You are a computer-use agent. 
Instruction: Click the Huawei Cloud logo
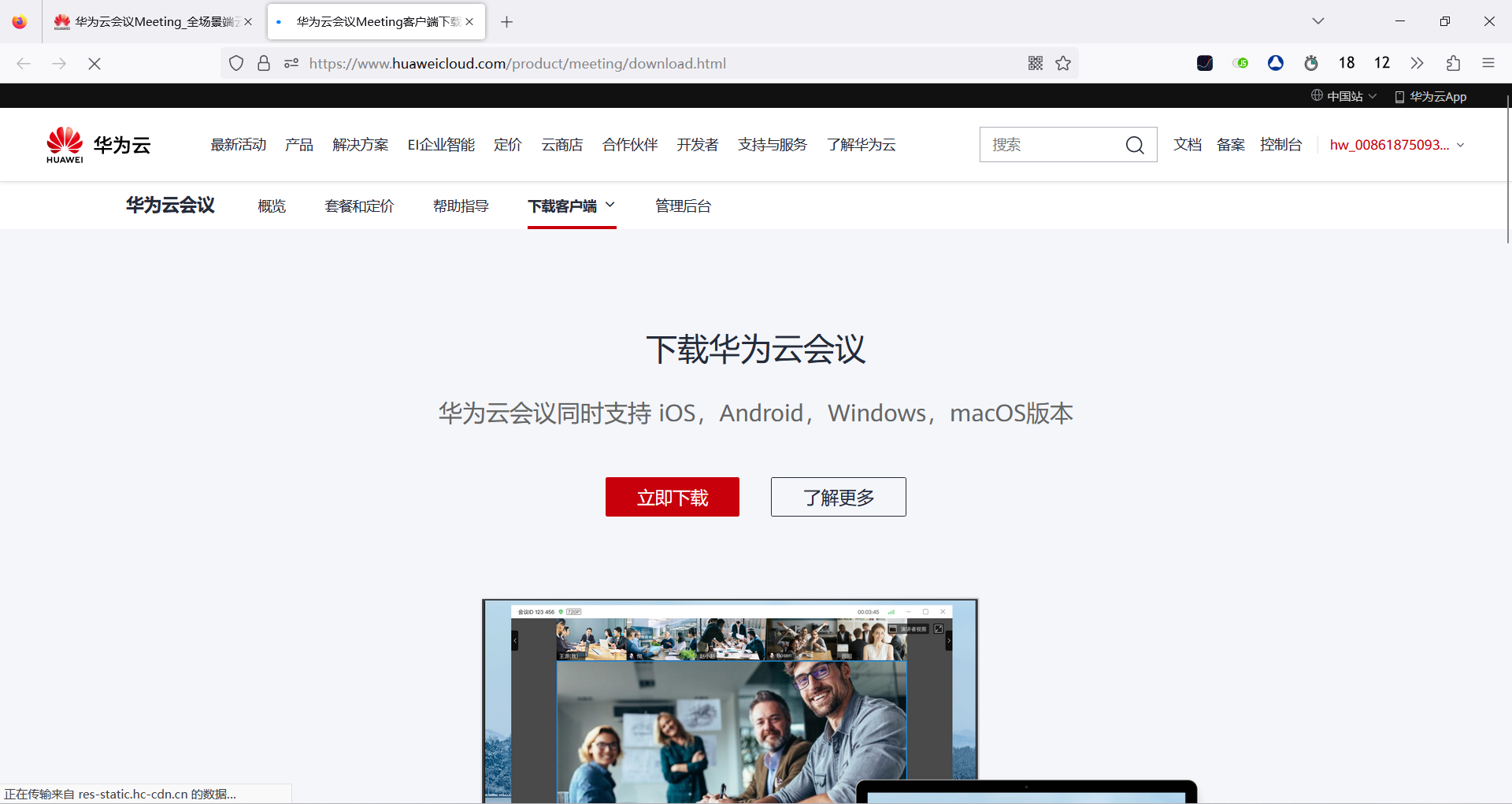(98, 145)
